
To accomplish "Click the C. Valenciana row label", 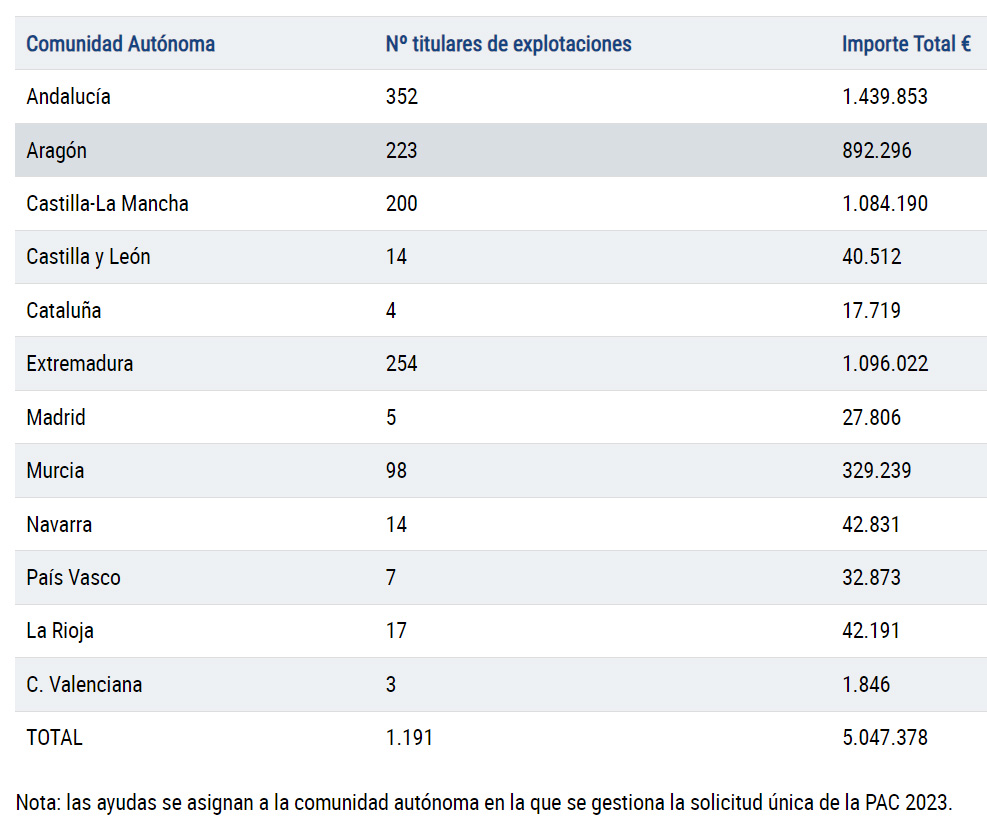I will [x=84, y=685].
